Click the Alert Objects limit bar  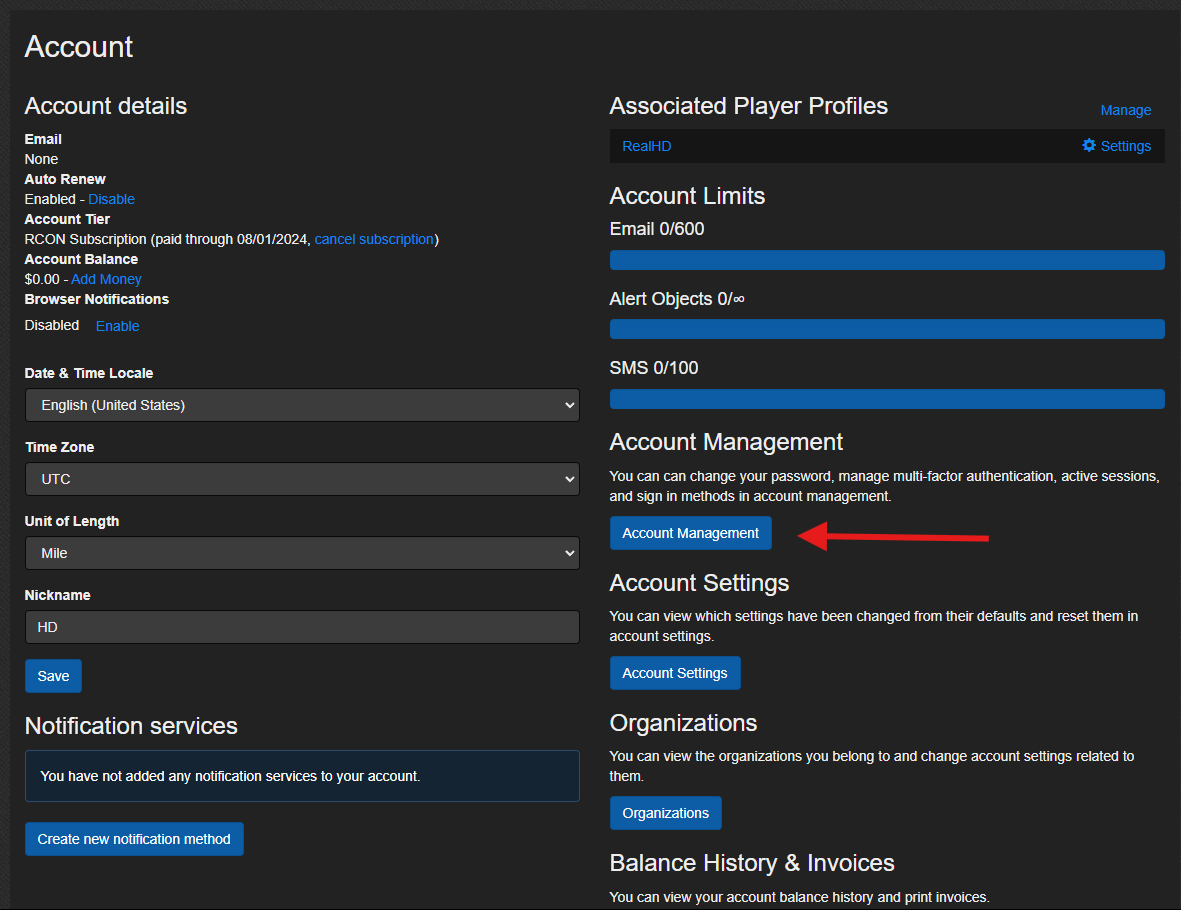coord(887,329)
